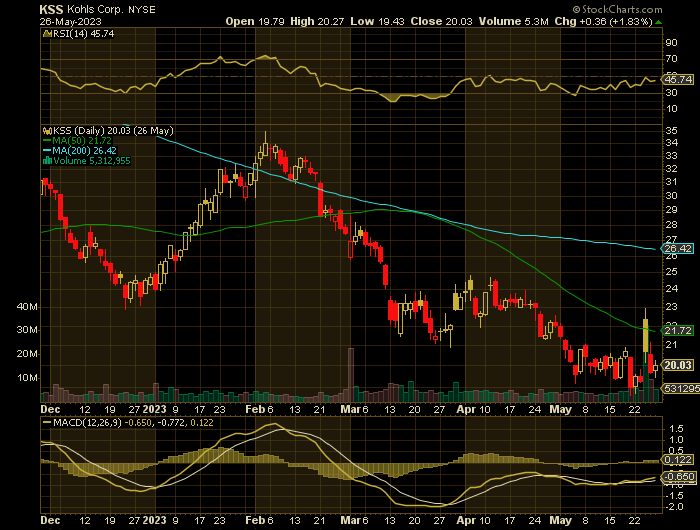Click the 26-May-2023 date label

(71, 21)
